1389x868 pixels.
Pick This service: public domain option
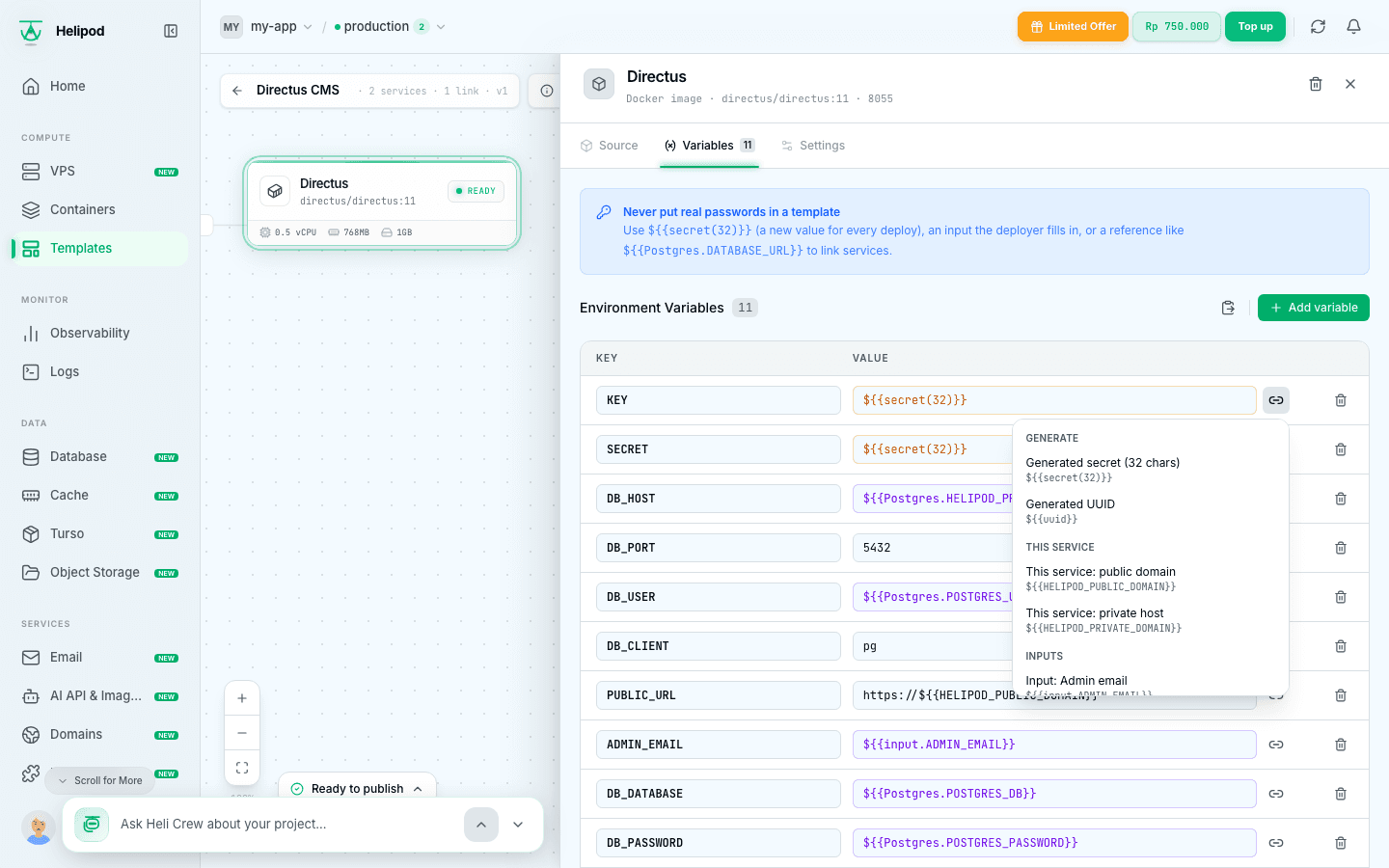tap(1151, 579)
